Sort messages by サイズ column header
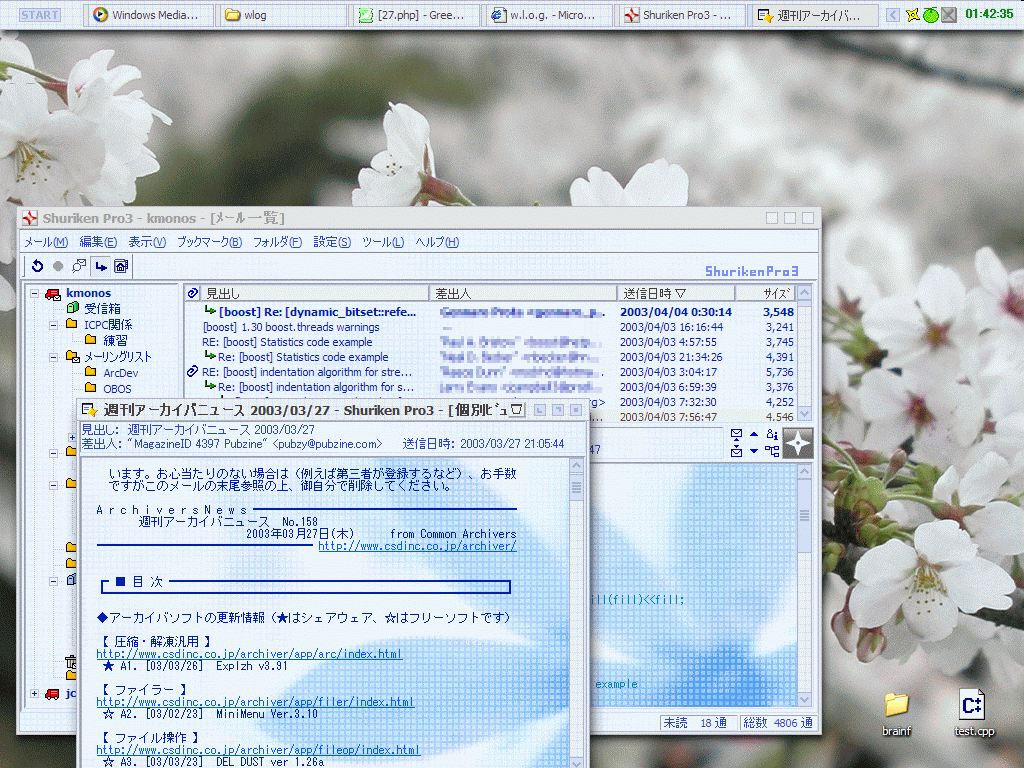This screenshot has height=768, width=1024. [766, 293]
